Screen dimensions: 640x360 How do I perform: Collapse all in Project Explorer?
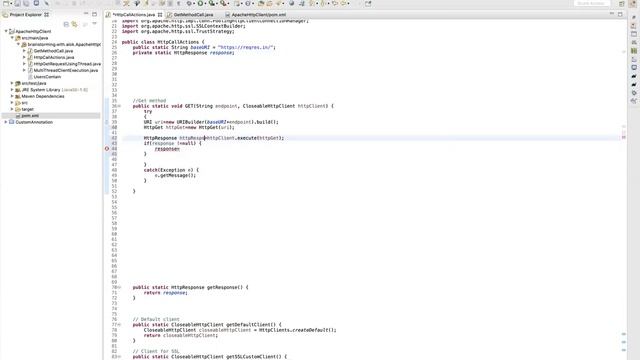(x=66, y=24)
